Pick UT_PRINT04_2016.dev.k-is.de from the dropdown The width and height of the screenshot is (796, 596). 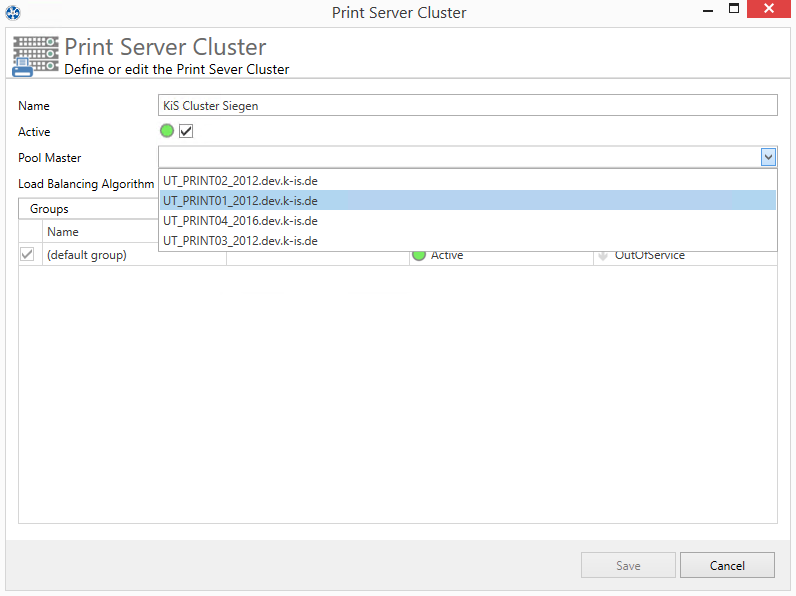click(x=240, y=221)
